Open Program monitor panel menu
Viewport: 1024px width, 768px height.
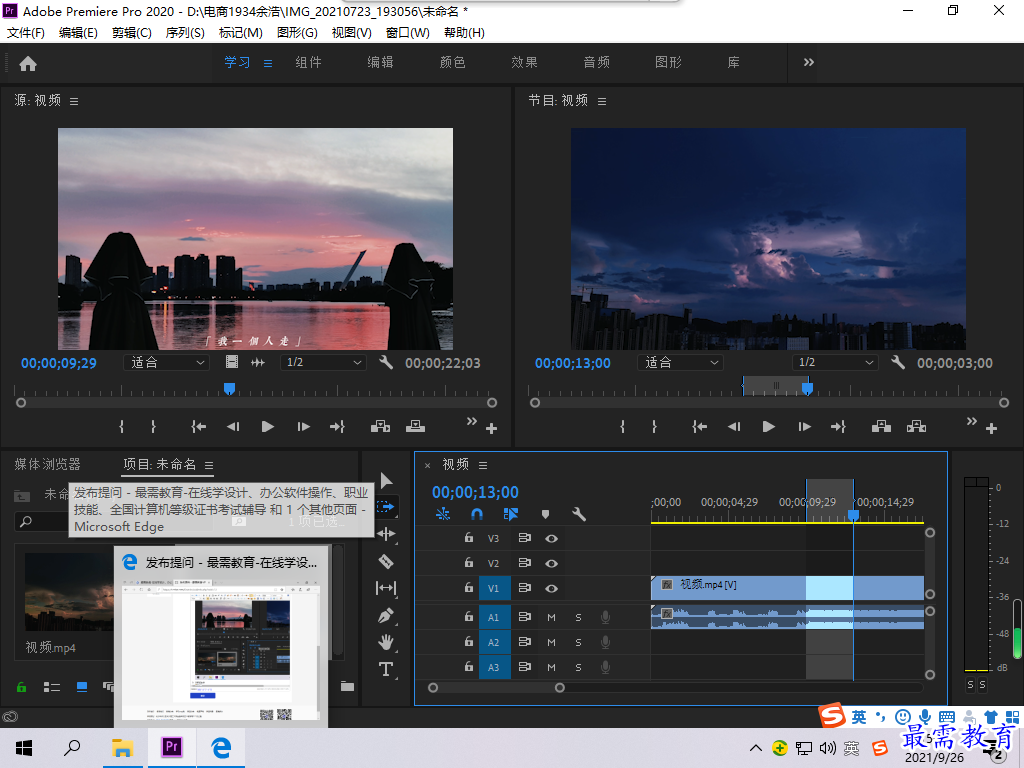point(601,101)
